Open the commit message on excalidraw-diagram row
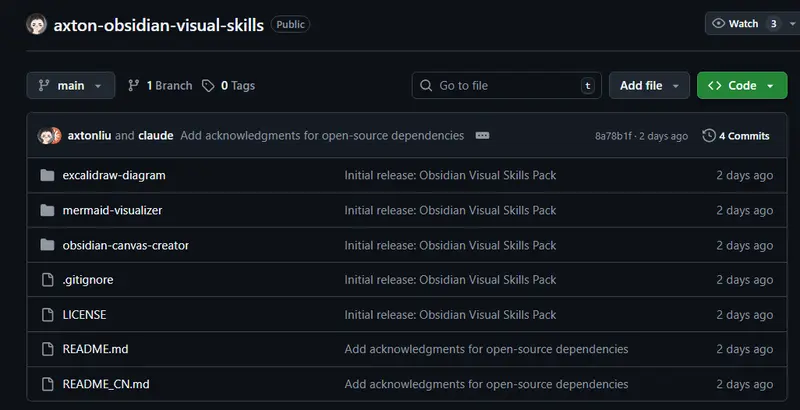 (450, 175)
